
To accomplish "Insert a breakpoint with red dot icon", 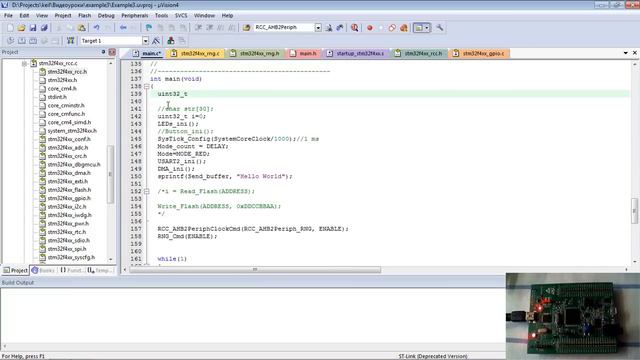I will pos(370,28).
